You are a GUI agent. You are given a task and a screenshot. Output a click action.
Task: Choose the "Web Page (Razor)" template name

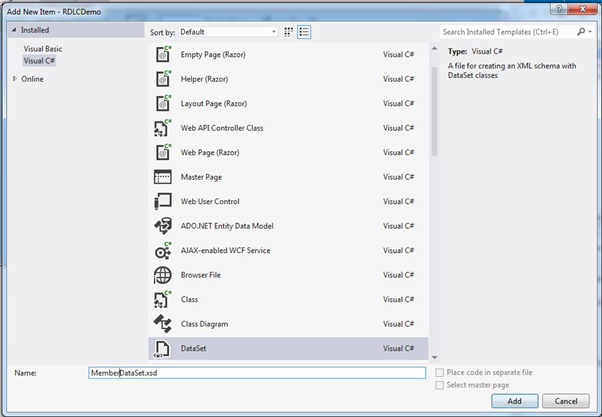coord(210,152)
